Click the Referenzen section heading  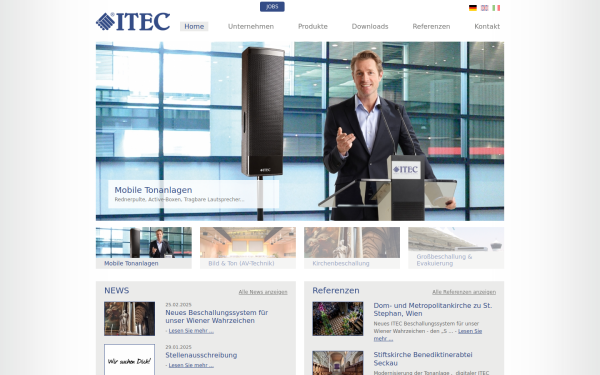(336, 290)
